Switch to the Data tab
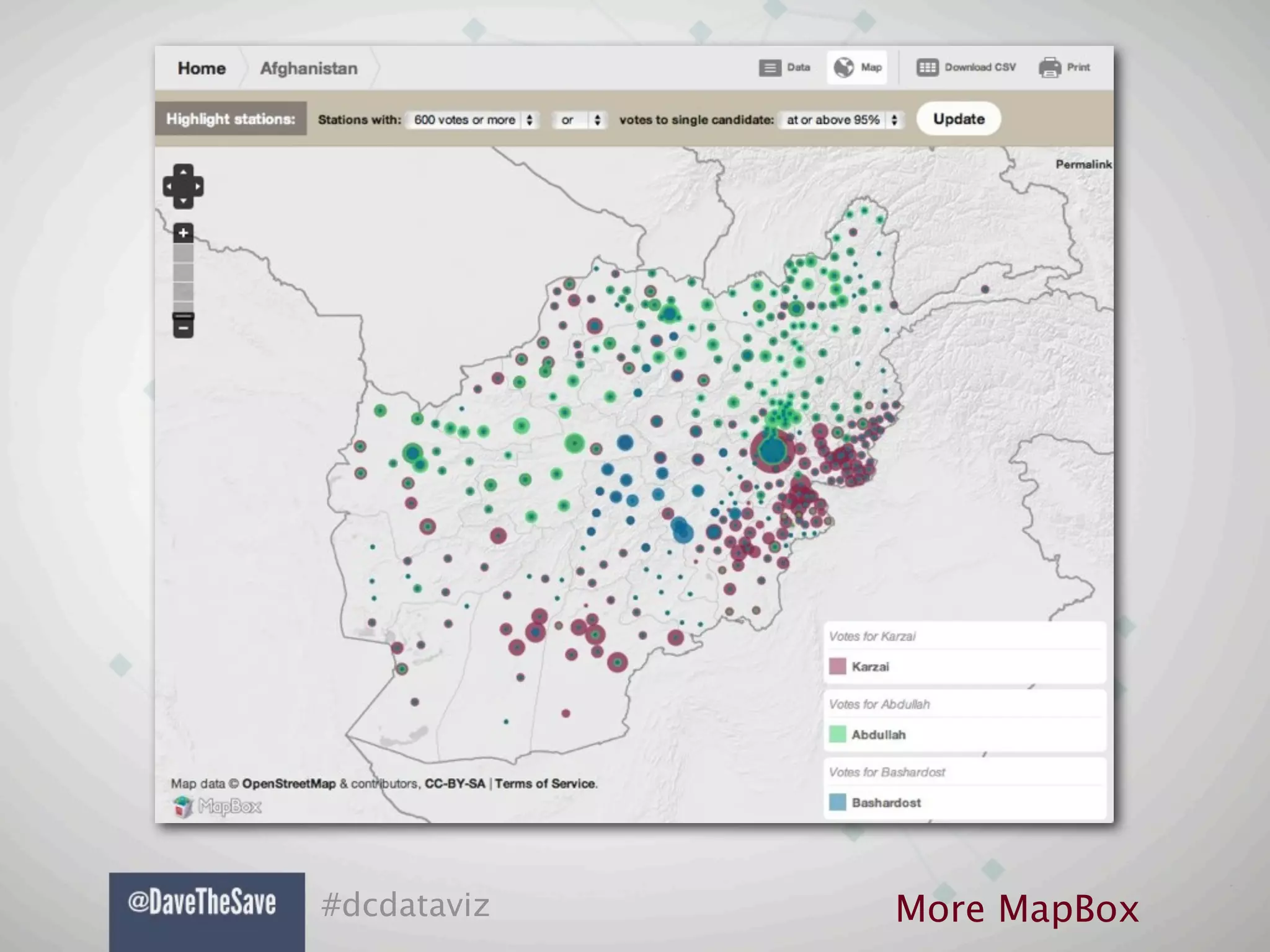Viewport: 1270px width, 952px height. click(x=785, y=68)
